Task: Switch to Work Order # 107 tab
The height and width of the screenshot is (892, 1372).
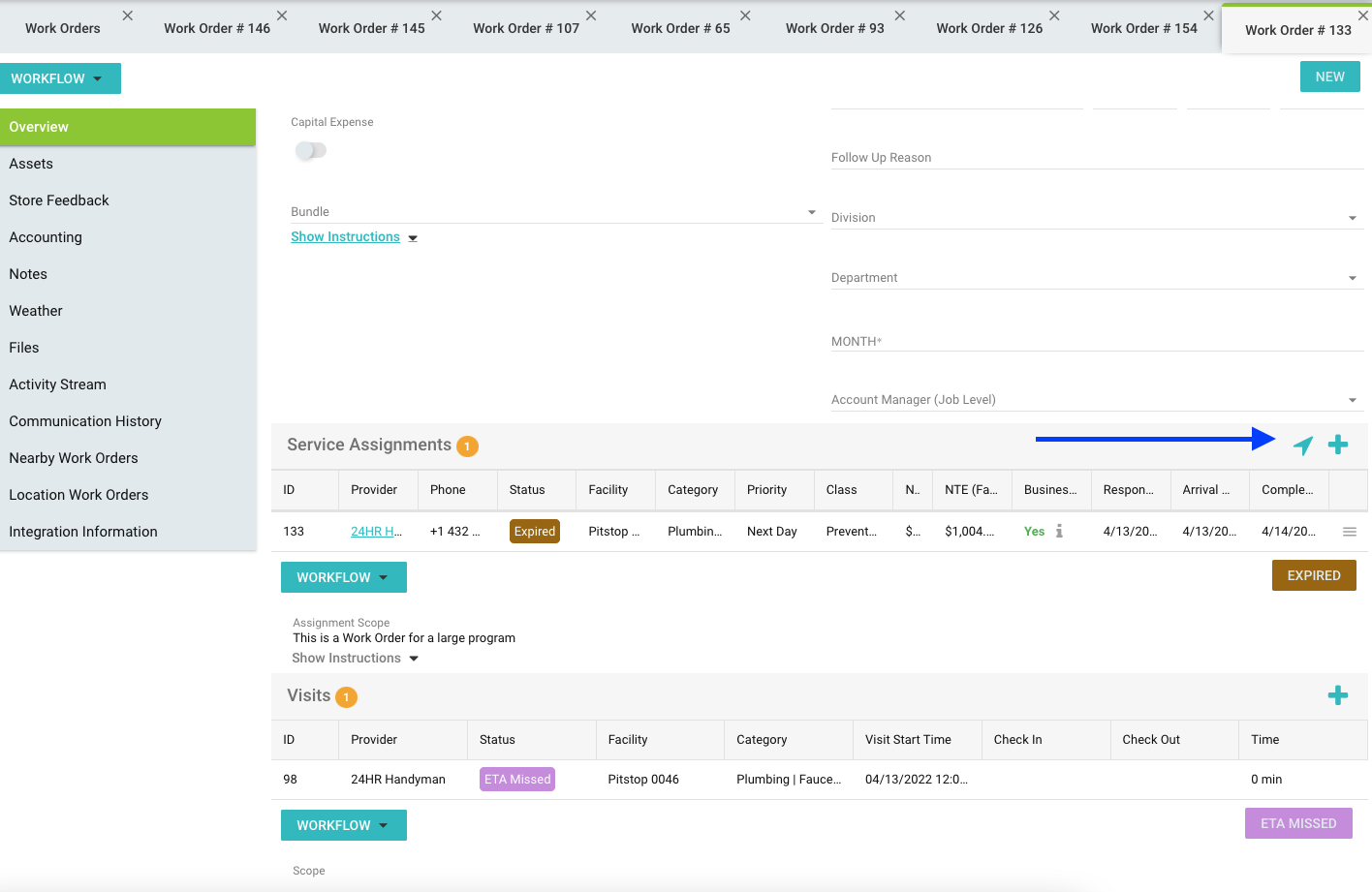Action: click(x=526, y=28)
